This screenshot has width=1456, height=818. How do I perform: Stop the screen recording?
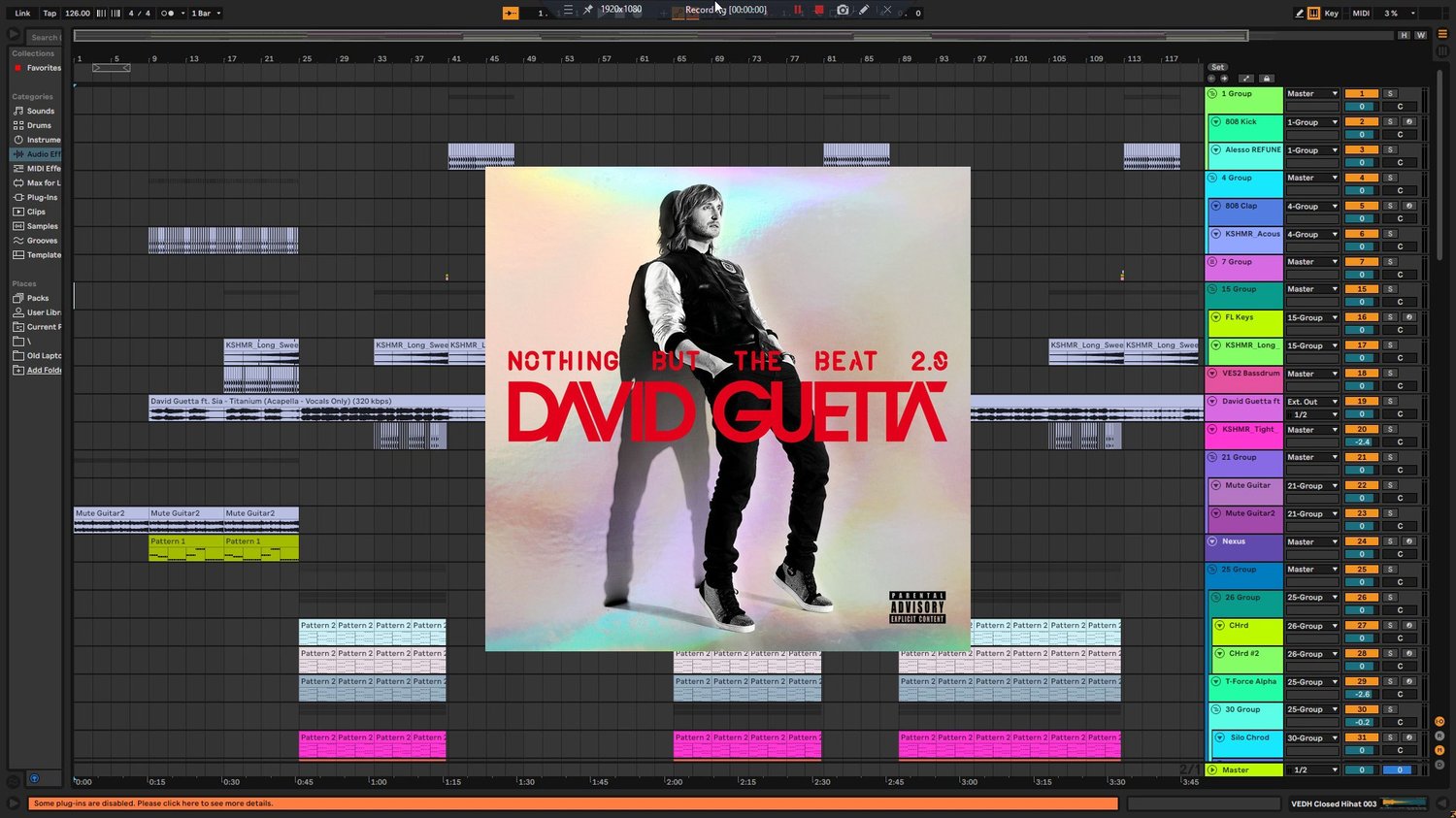tap(819, 11)
